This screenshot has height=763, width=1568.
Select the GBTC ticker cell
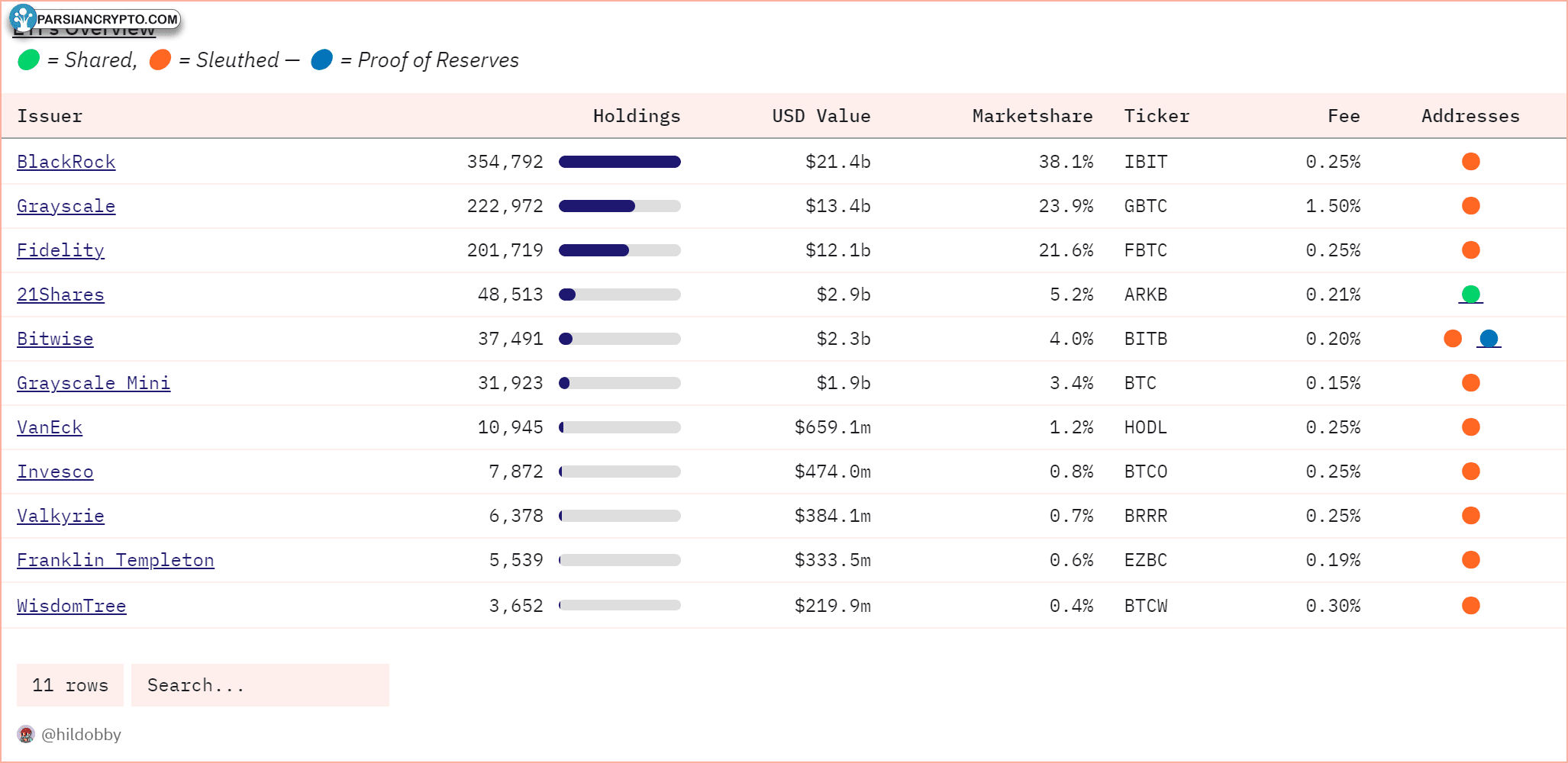1146,206
